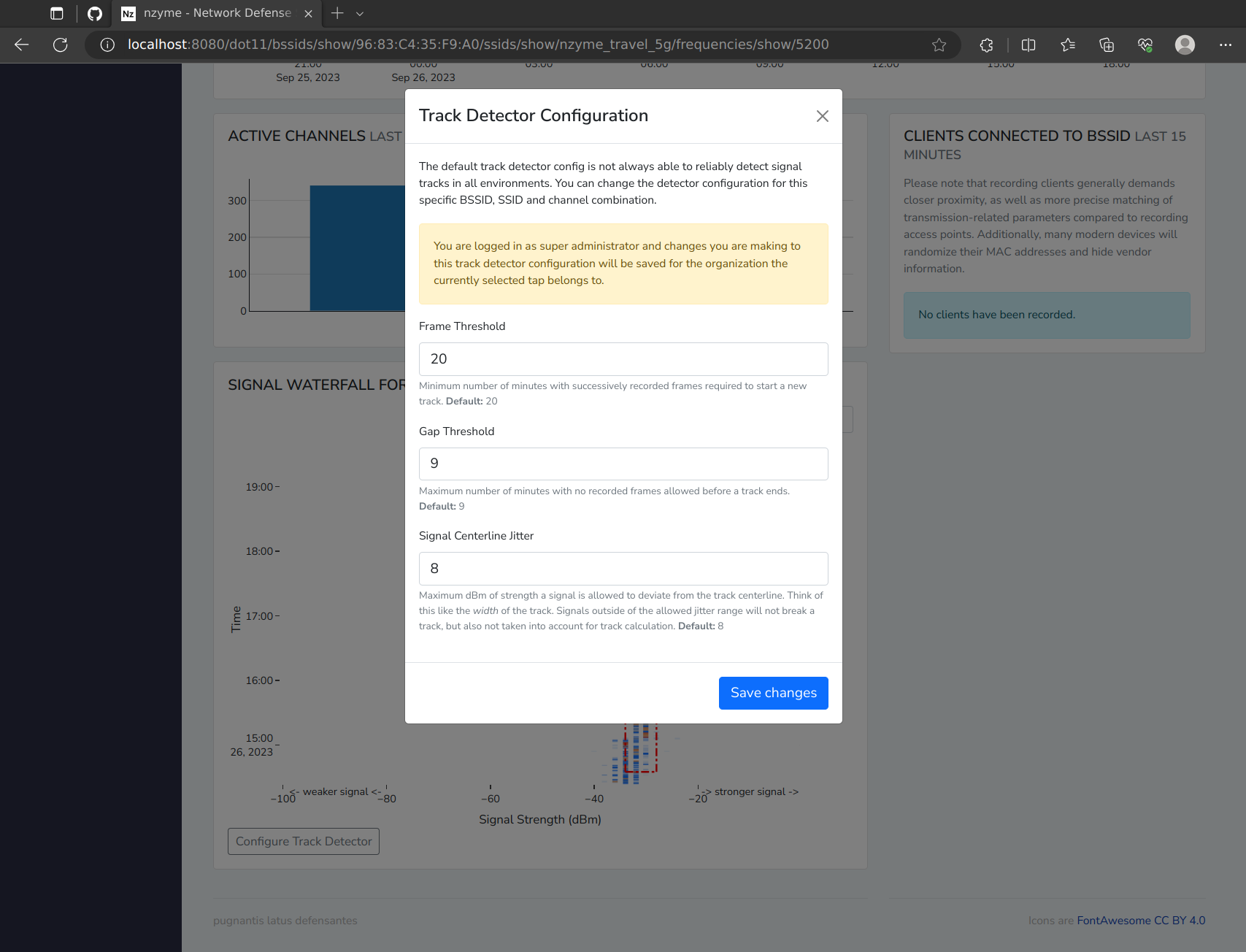Click the 'Frame Threshold' label
The width and height of the screenshot is (1246, 952).
point(462,326)
